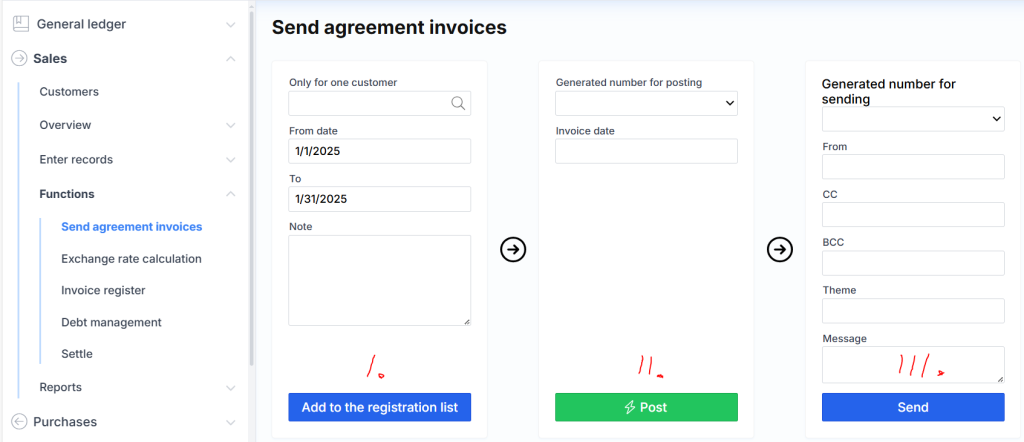
Task: Collapse the Sales section chevron
Action: pos(231,59)
